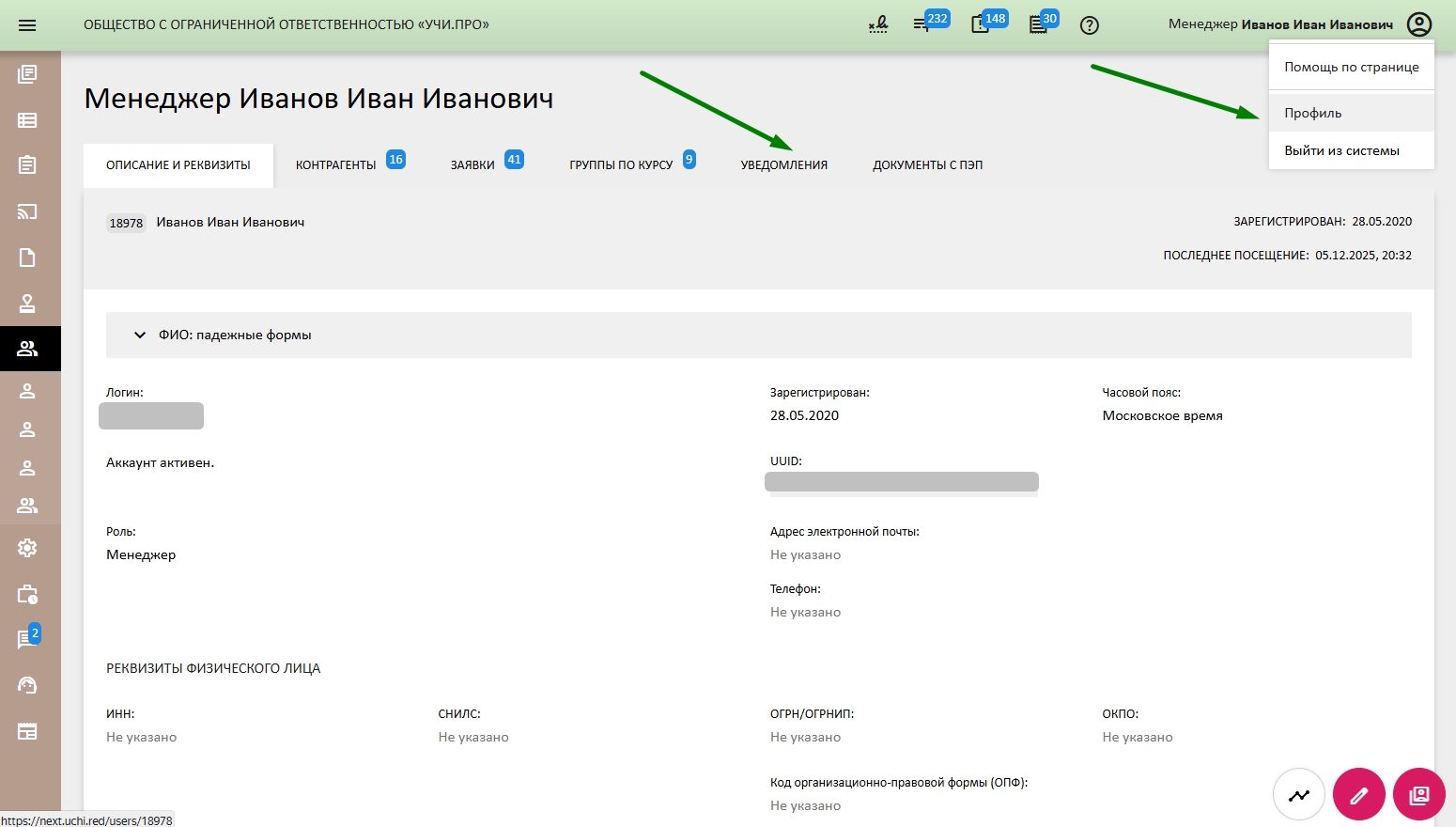Click the signature icon in the top bar
This screenshot has width=1456, height=827.
(877, 25)
